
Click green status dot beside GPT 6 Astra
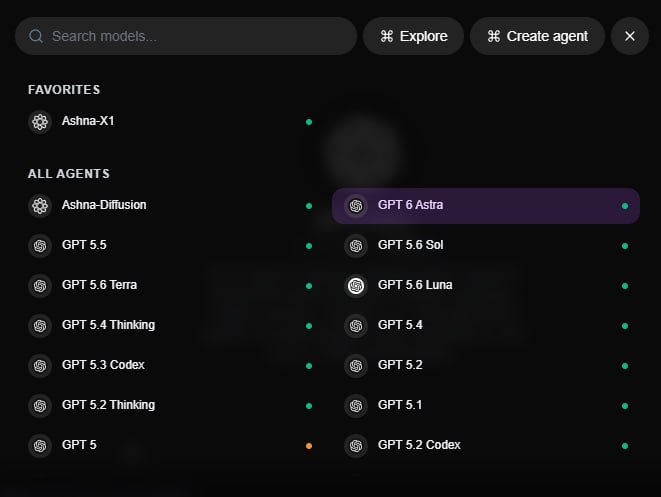click(625, 206)
